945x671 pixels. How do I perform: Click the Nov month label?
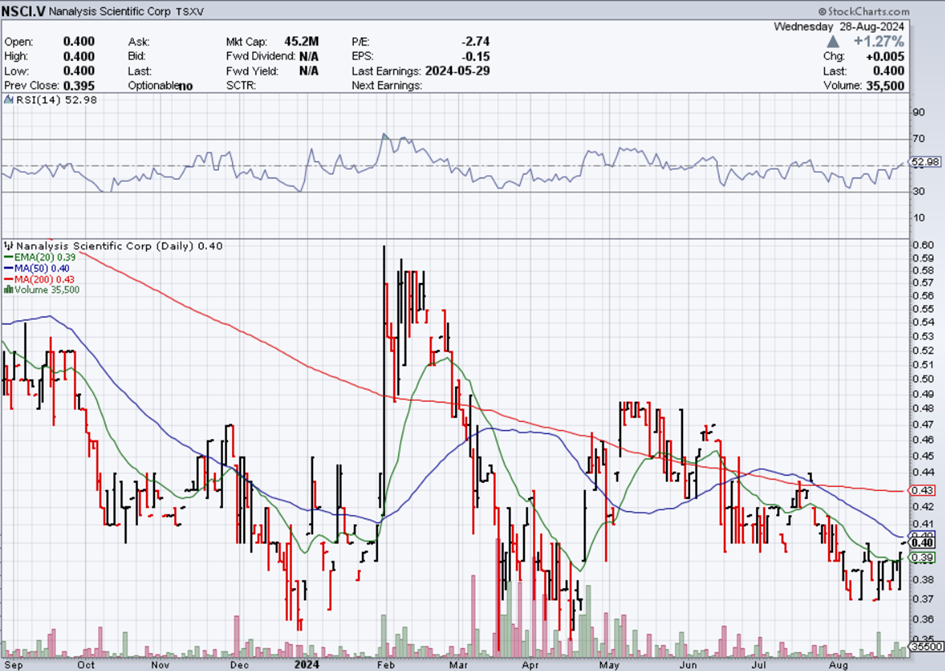coord(160,665)
